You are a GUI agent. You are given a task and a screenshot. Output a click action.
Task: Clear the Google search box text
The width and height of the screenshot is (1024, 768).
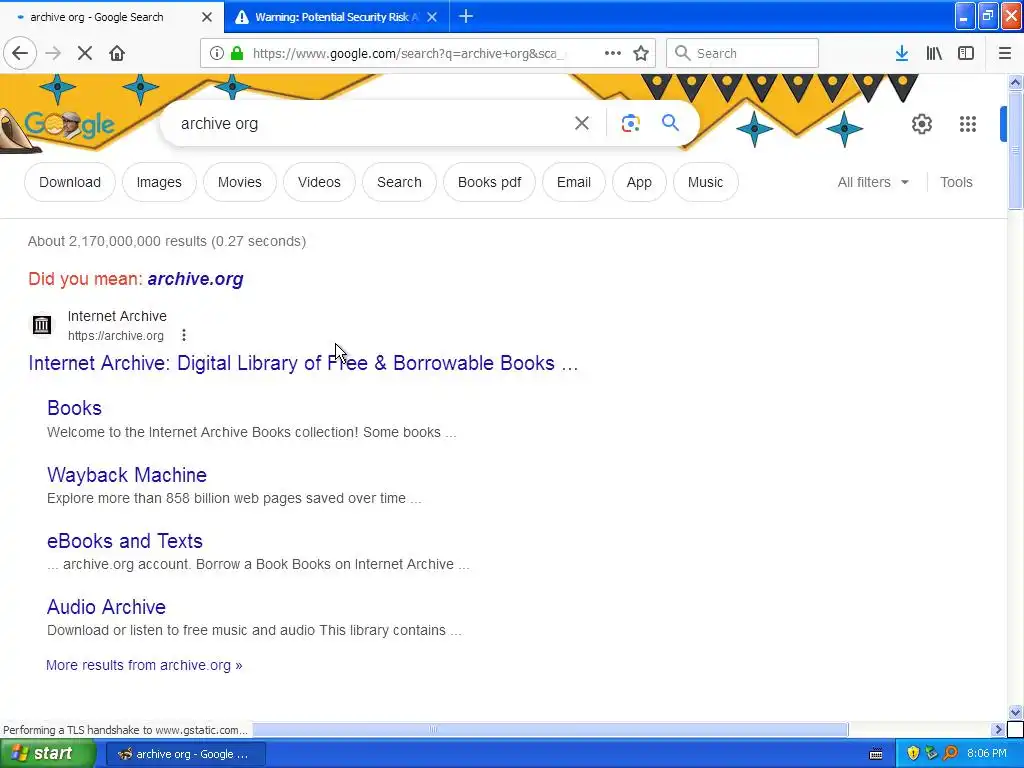(x=582, y=123)
